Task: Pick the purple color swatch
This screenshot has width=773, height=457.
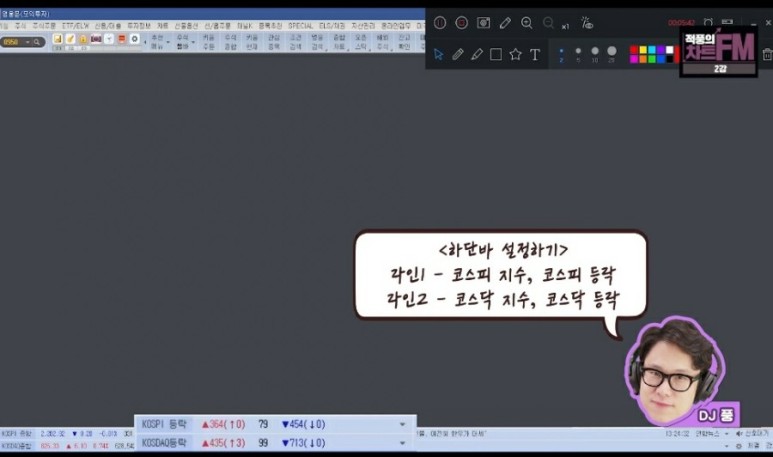Action: pyautogui.click(x=661, y=50)
